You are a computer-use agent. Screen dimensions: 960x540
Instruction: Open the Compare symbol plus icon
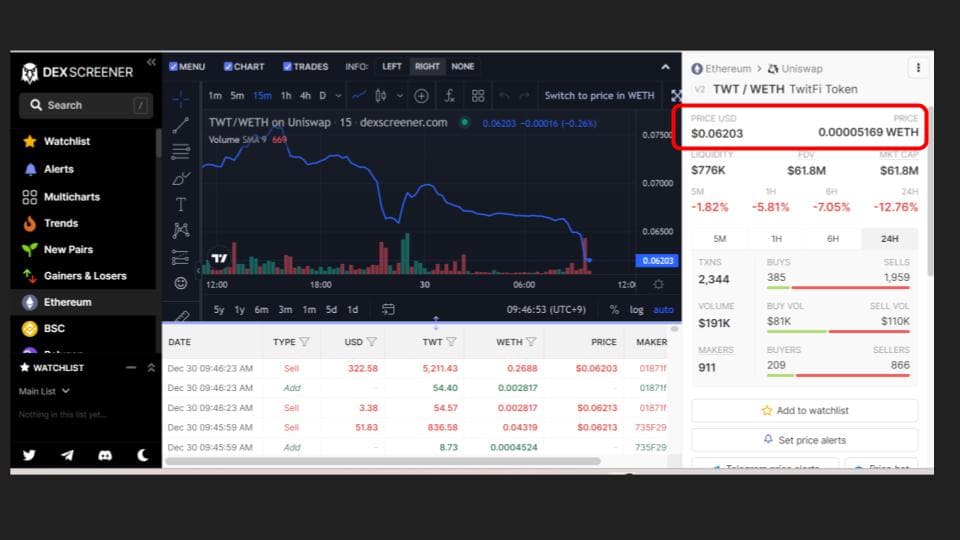pyautogui.click(x=421, y=96)
